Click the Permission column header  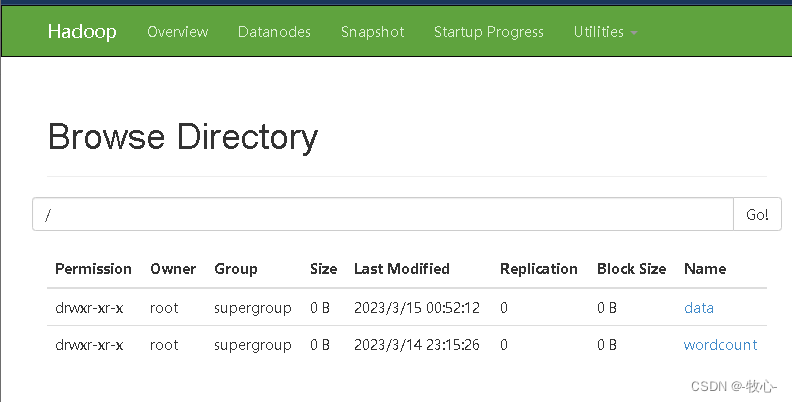(x=93, y=269)
